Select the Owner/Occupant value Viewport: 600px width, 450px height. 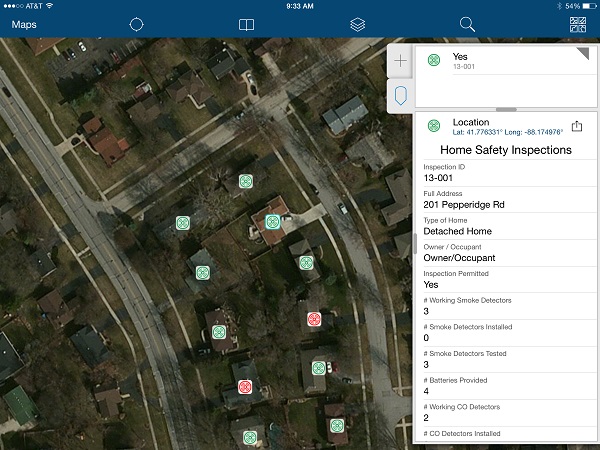click(459, 258)
